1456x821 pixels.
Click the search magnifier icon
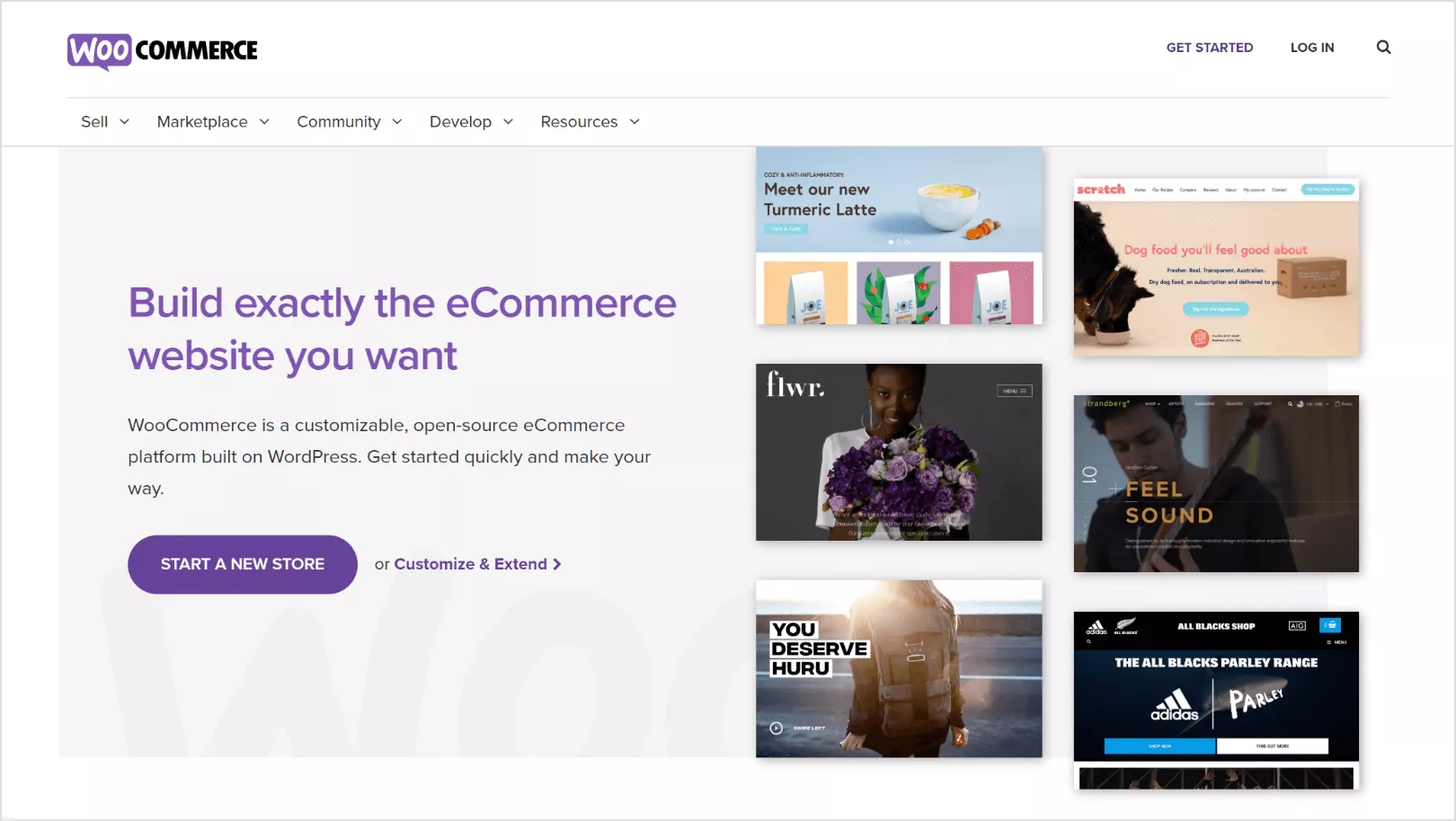tap(1383, 48)
